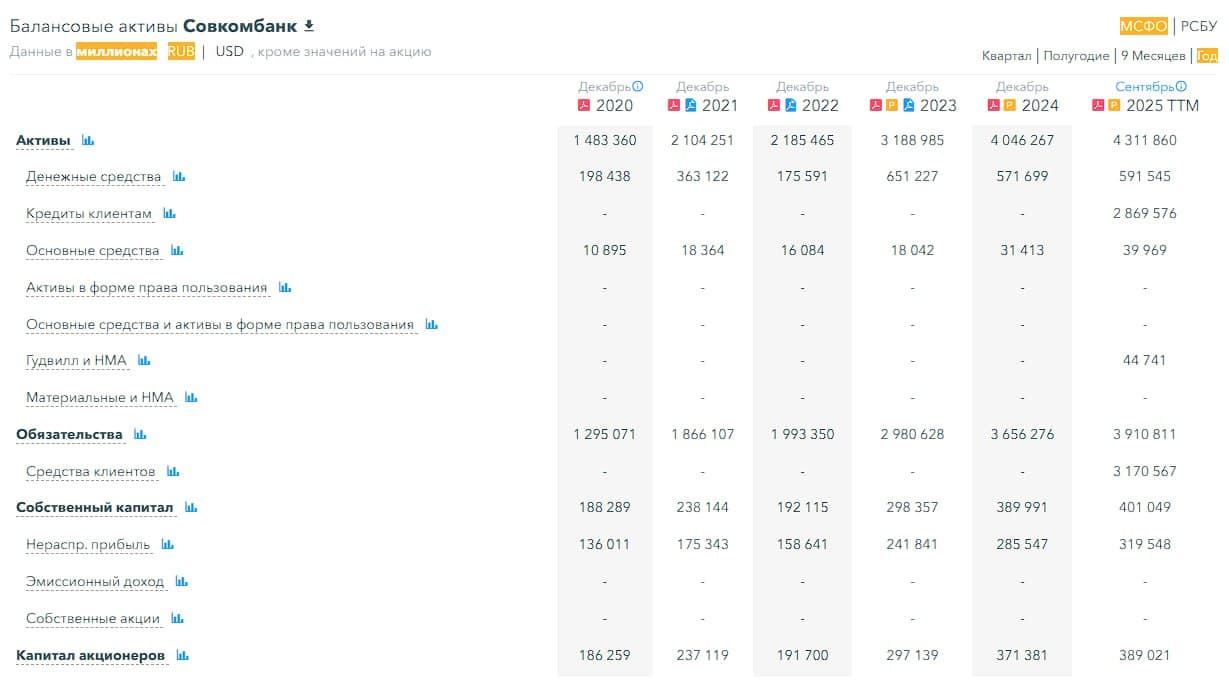Select the 9 Месяцев period
Image resolution: width=1229 pixels, height=681 pixels.
point(1153,56)
